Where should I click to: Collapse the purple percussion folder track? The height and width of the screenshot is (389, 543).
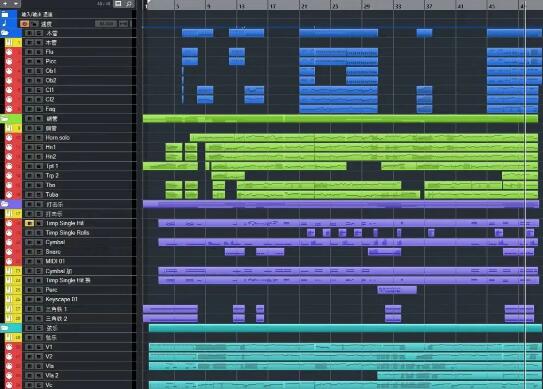point(5,204)
